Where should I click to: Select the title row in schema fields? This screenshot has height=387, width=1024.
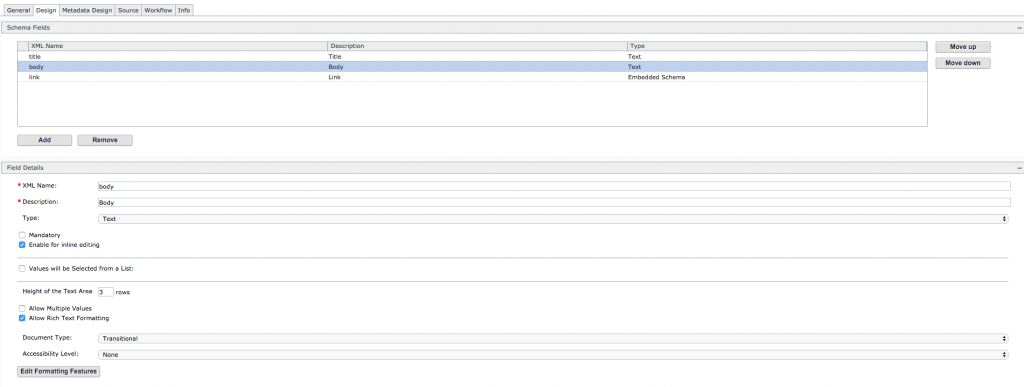pyautogui.click(x=472, y=57)
